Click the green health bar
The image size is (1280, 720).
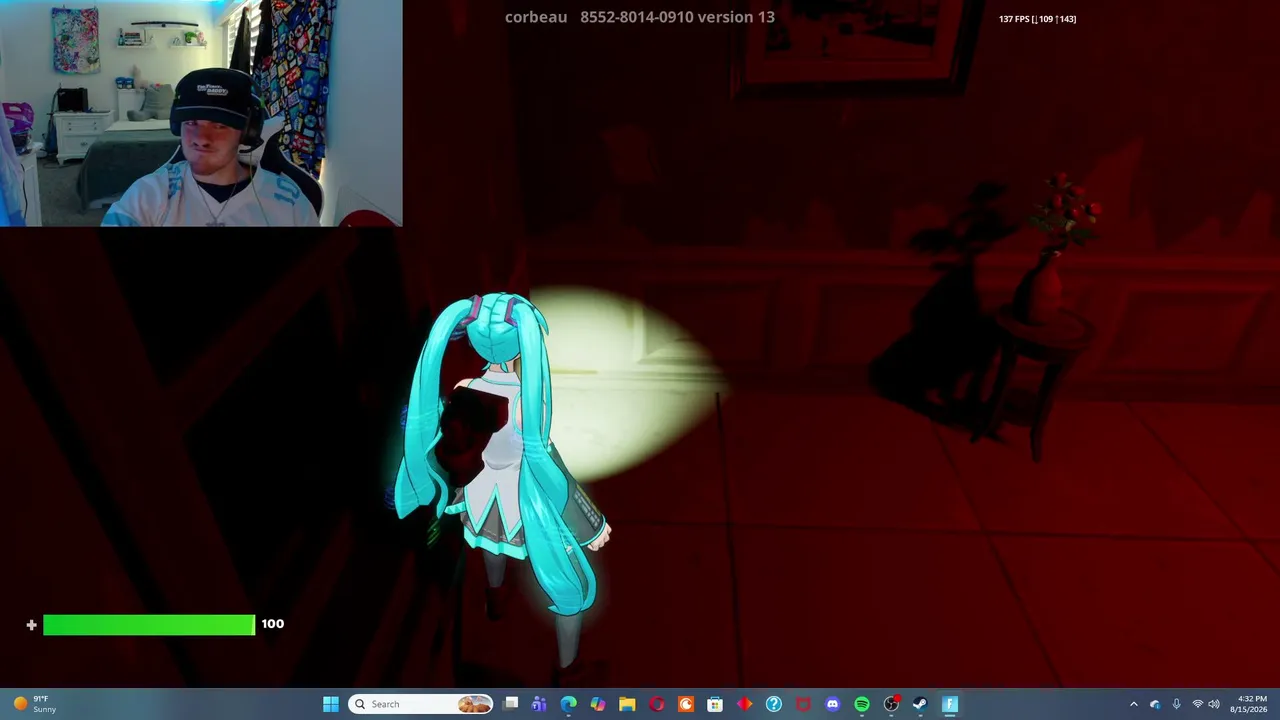pos(149,625)
